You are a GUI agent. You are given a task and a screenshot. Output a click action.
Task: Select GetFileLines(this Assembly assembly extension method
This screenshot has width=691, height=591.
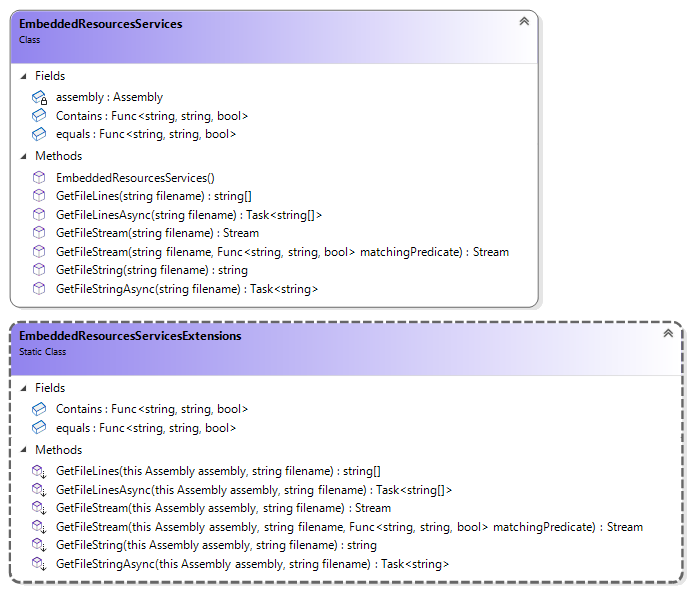(x=218, y=471)
